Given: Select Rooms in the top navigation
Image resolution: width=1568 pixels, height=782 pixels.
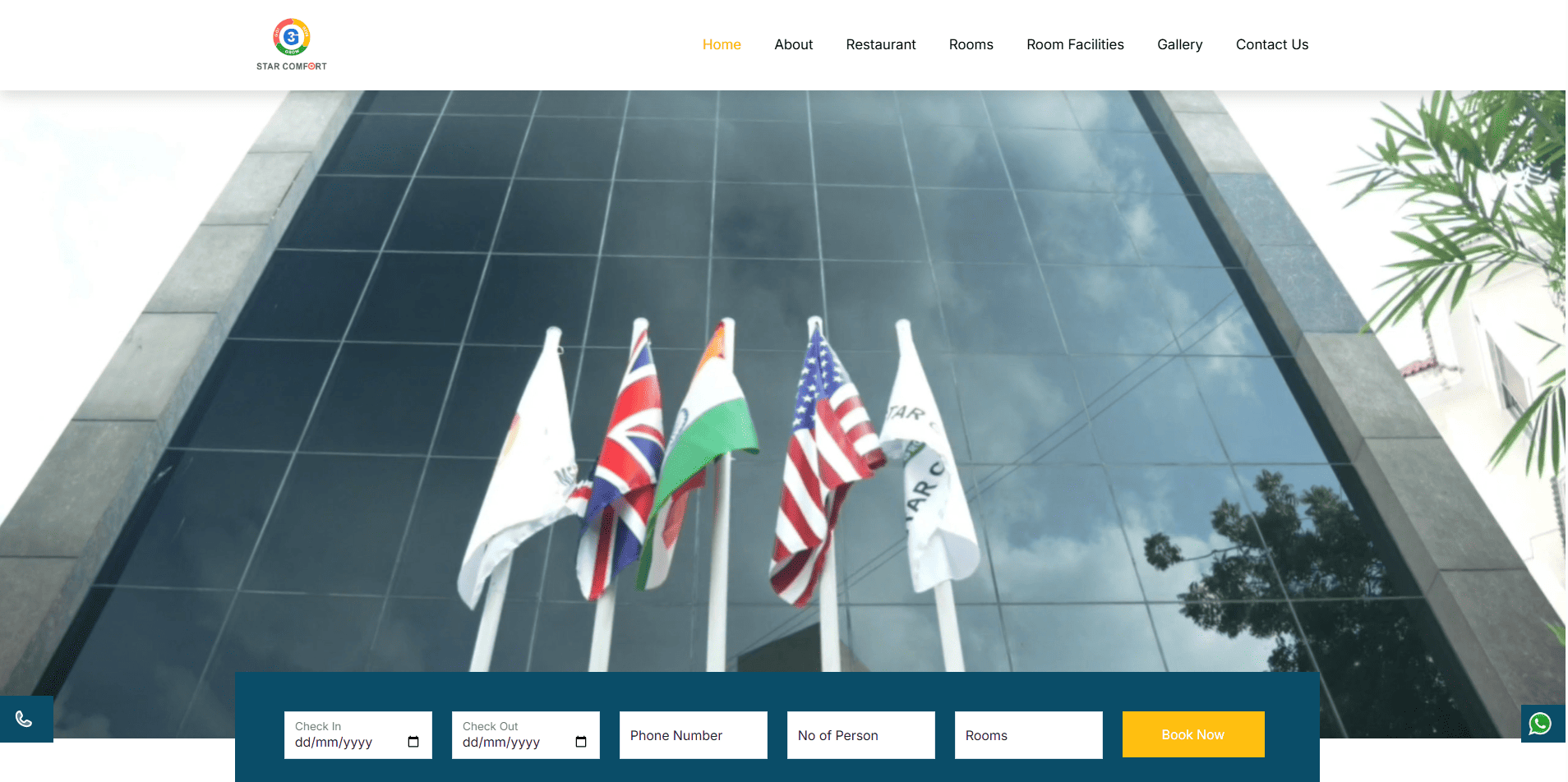Looking at the screenshot, I should point(971,44).
